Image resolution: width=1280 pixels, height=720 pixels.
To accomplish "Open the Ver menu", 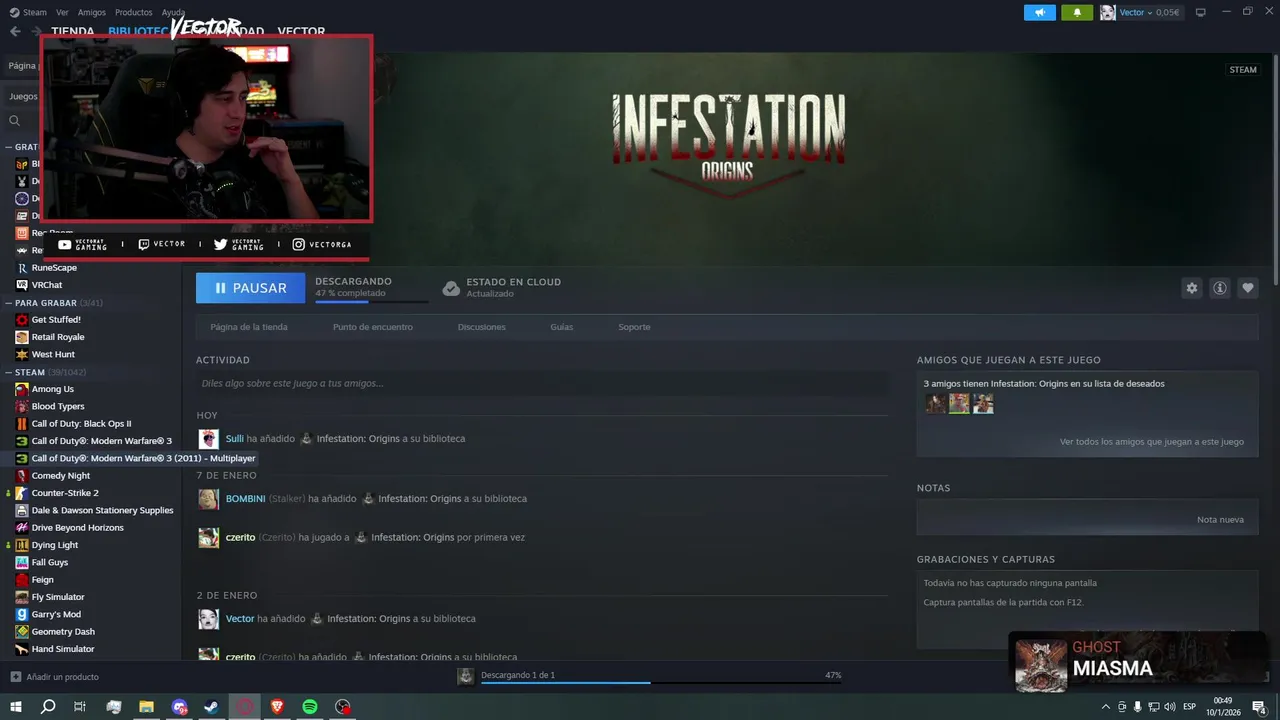I will pyautogui.click(x=62, y=12).
